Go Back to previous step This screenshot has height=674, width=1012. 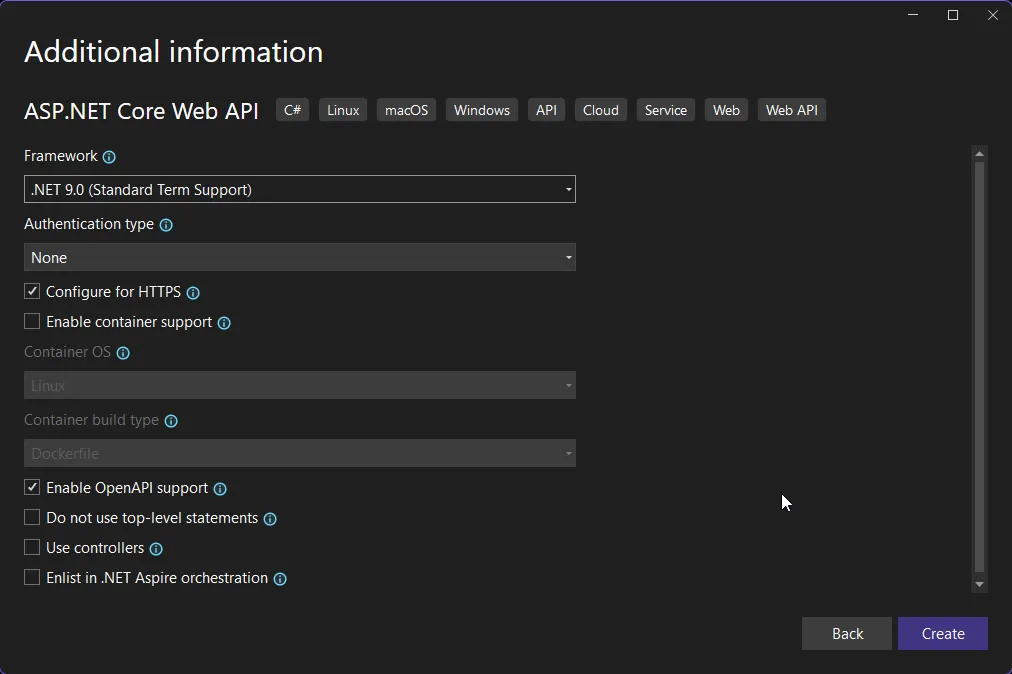click(x=846, y=634)
